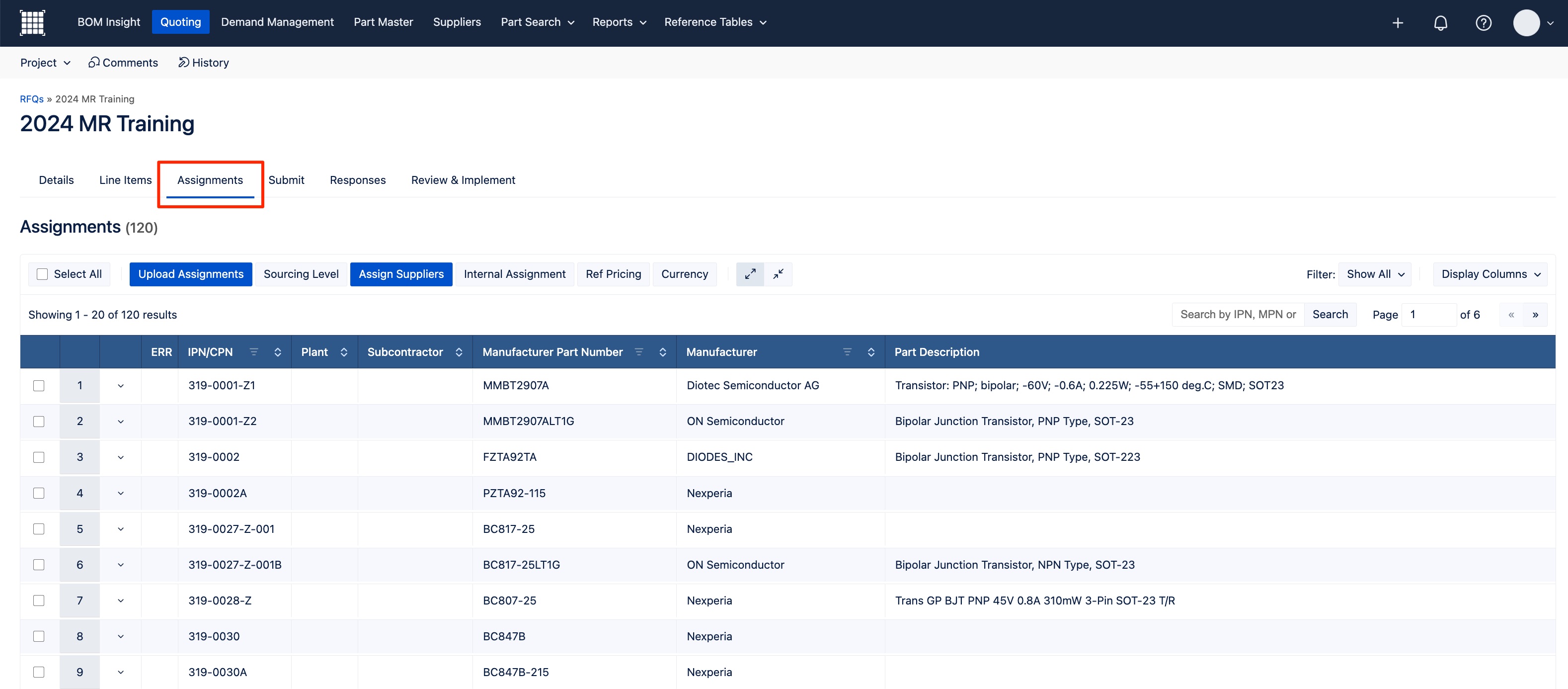Open the Part Search dropdown menu
1568x689 pixels.
pyautogui.click(x=538, y=22)
